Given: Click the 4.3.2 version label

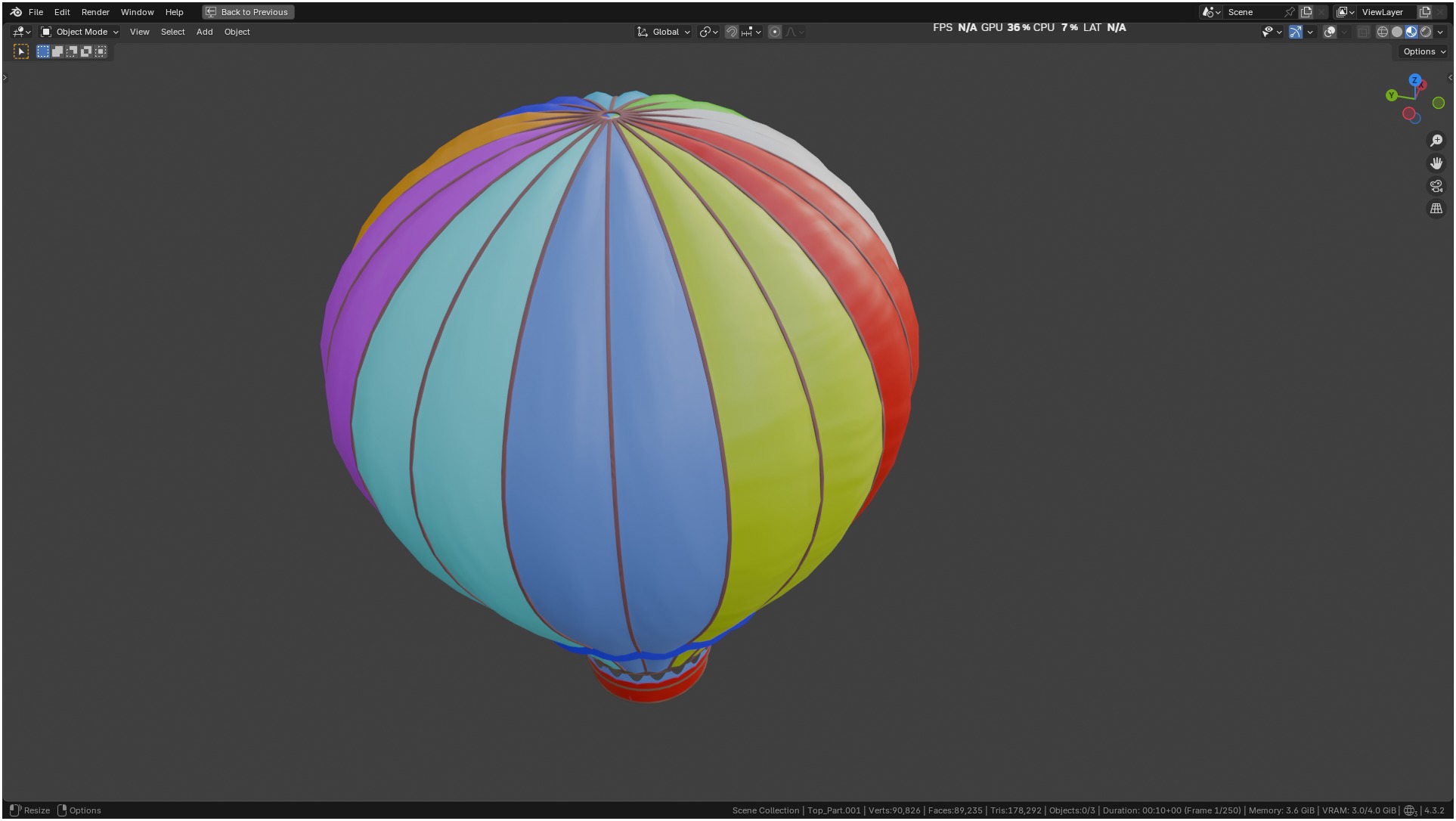Looking at the screenshot, I should [1434, 810].
